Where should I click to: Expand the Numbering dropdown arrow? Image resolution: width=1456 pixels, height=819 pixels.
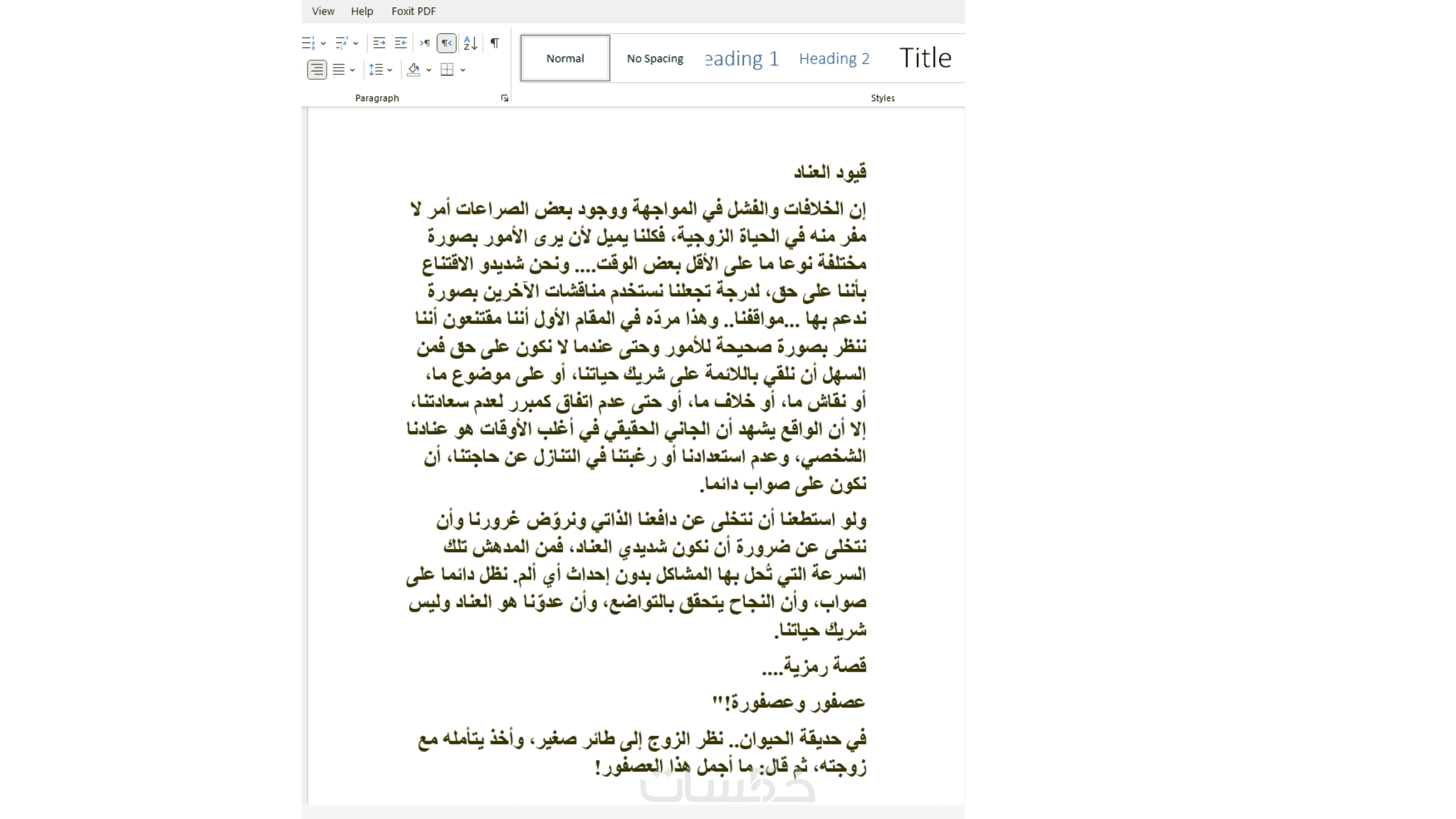click(x=324, y=43)
